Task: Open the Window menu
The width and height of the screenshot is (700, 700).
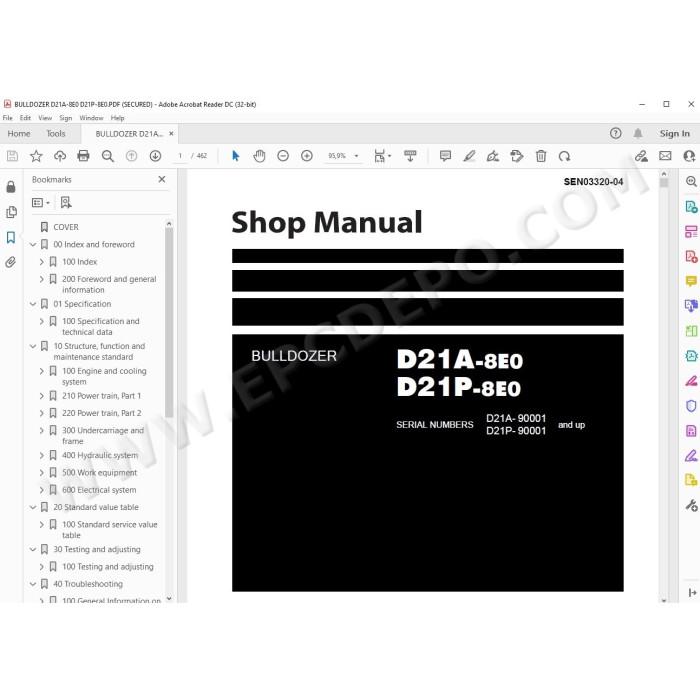Action: [x=91, y=118]
